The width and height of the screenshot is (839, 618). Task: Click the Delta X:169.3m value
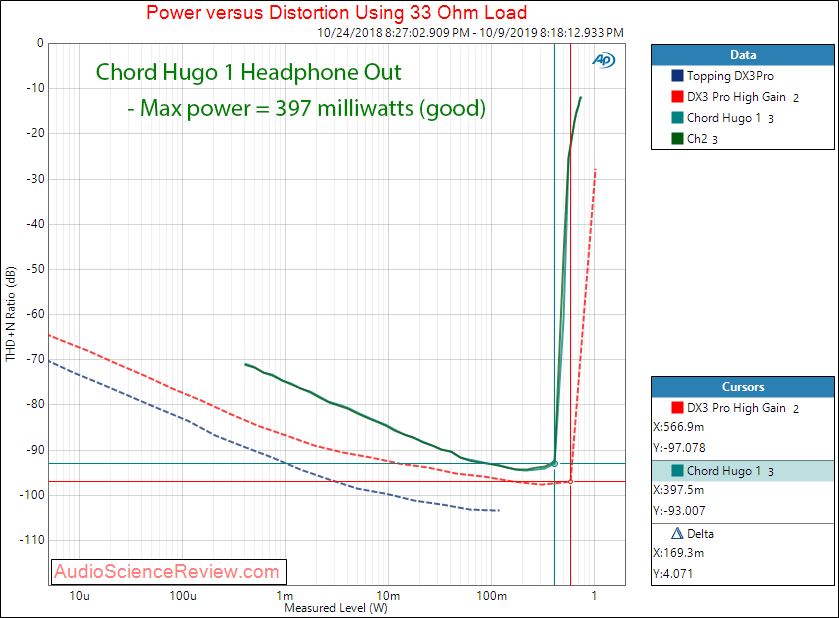pyautogui.click(x=678, y=553)
